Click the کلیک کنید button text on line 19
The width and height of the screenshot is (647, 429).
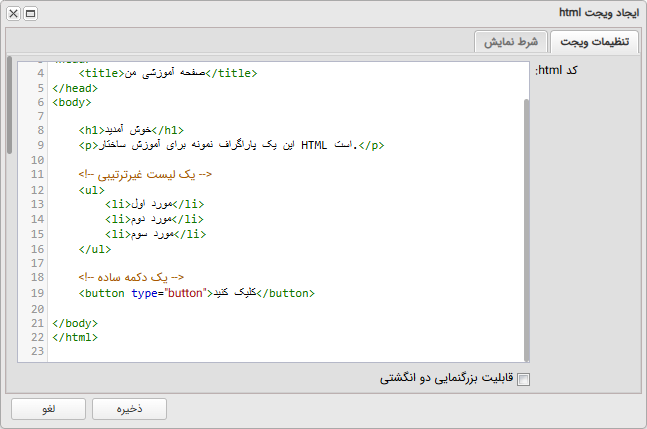coord(234,292)
